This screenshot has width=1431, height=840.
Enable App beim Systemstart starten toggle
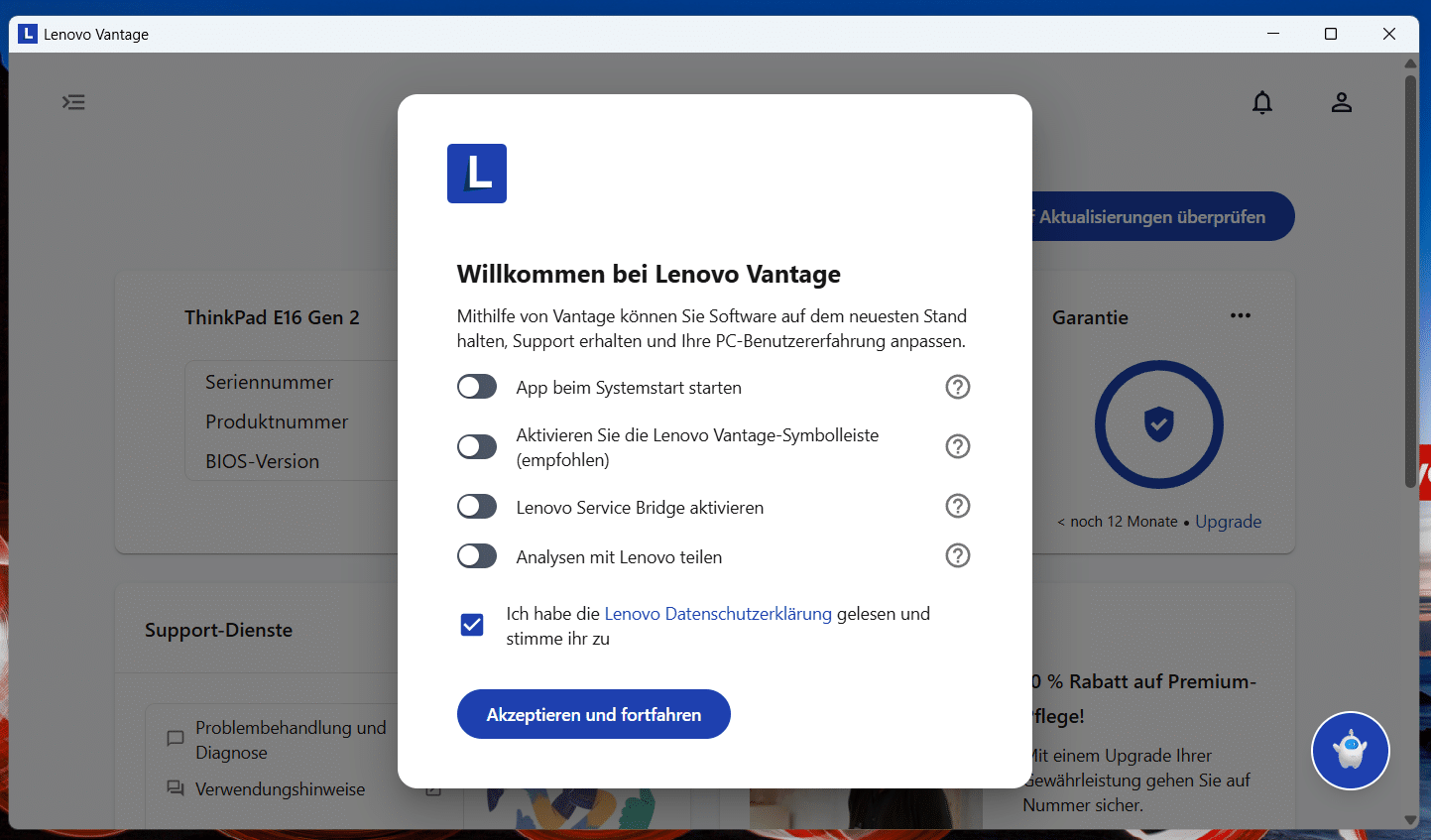pos(477,387)
